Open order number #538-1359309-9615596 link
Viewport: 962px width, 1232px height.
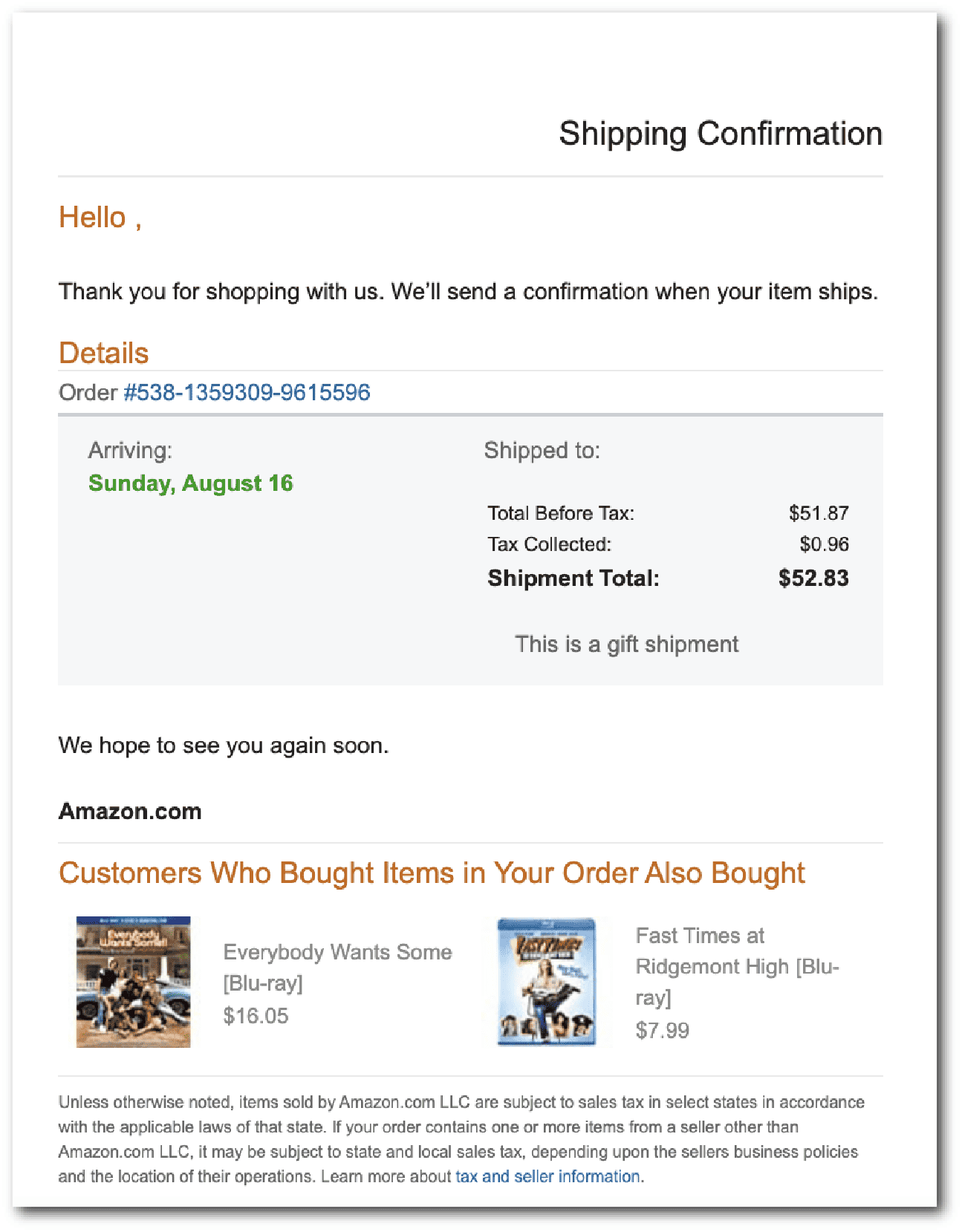[247, 392]
